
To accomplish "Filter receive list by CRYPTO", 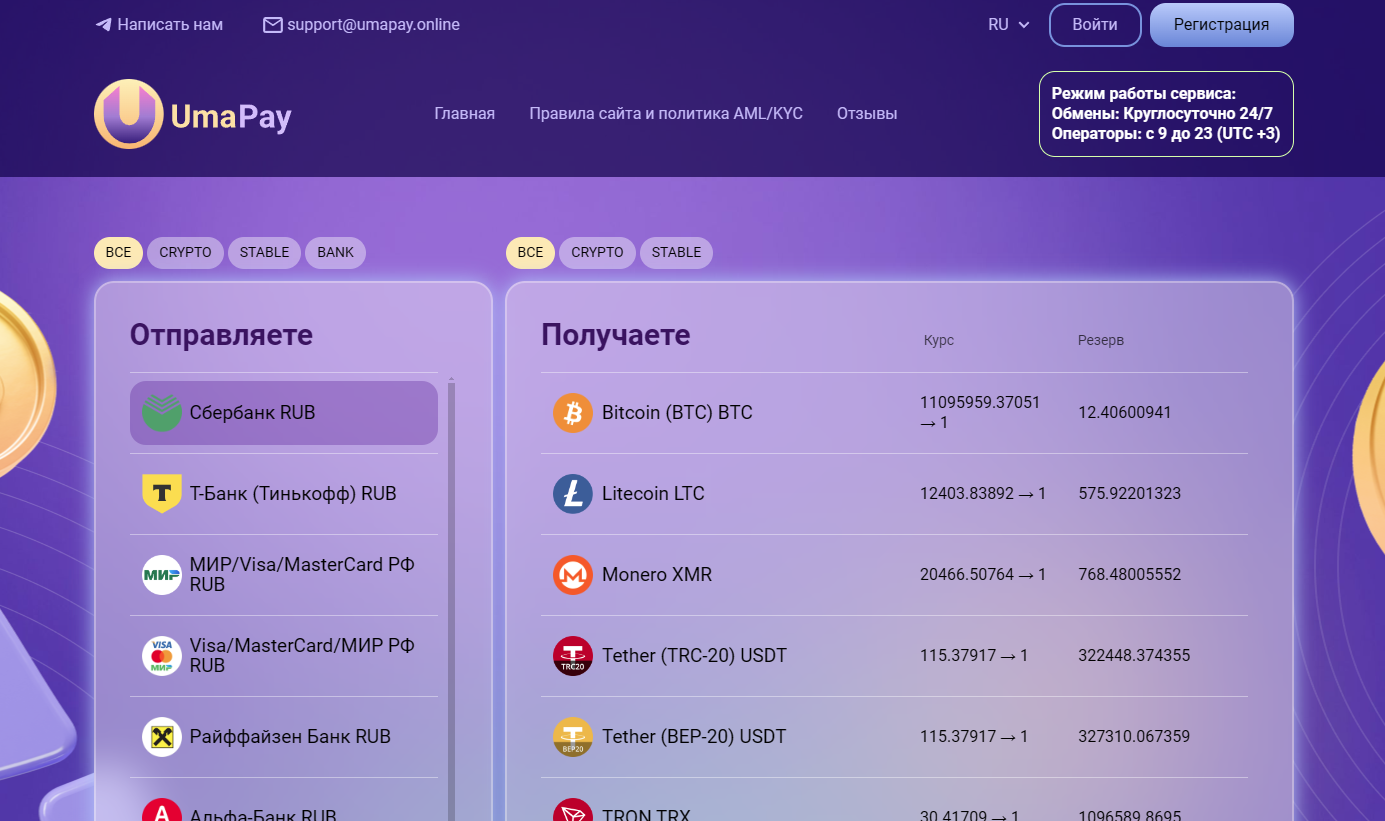I will [597, 252].
